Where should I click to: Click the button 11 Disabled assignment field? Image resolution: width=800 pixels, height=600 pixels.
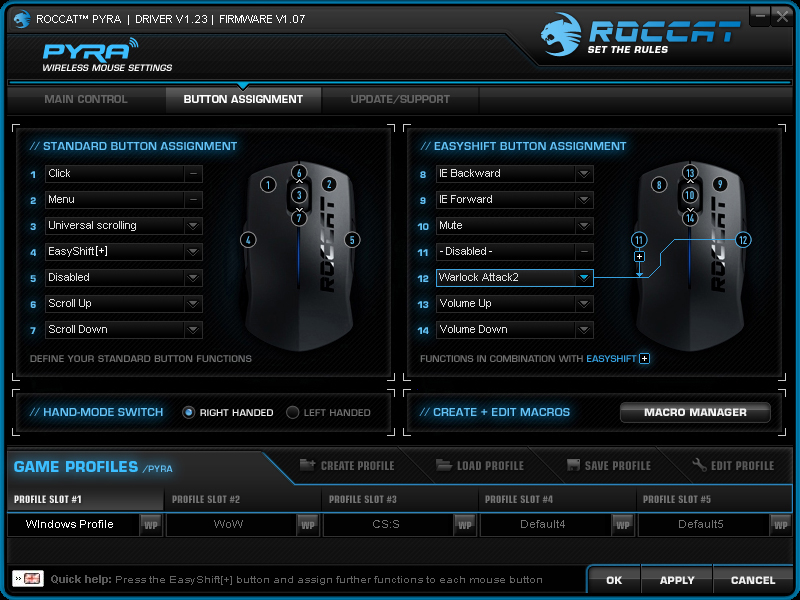(515, 252)
